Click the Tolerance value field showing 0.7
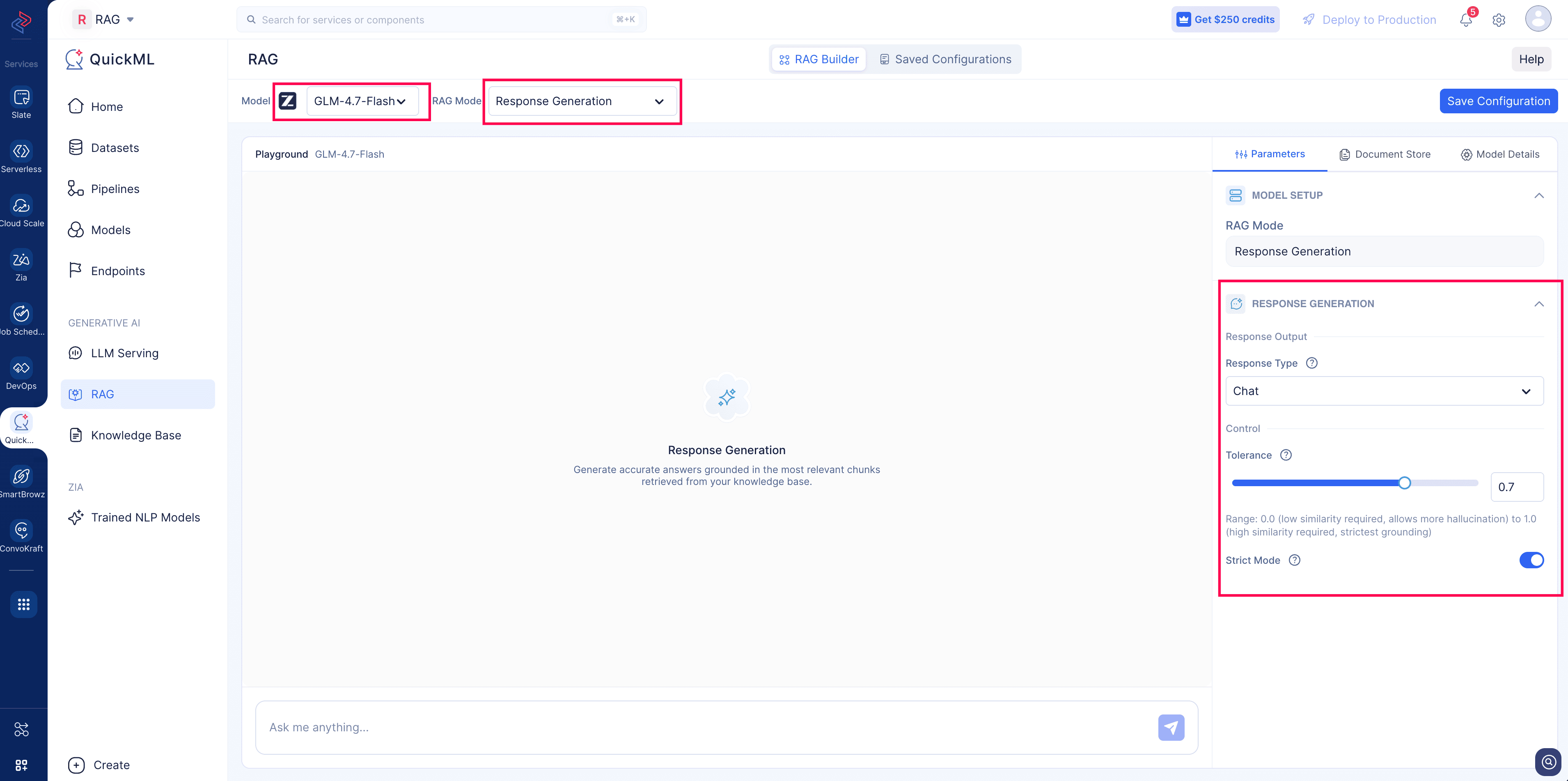The height and width of the screenshot is (781, 1568). click(1517, 487)
